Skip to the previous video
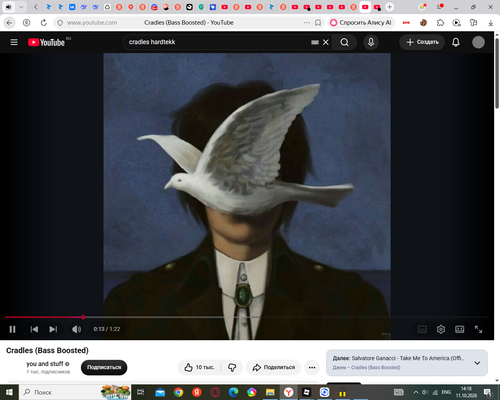The height and width of the screenshot is (400, 500). coord(34,329)
